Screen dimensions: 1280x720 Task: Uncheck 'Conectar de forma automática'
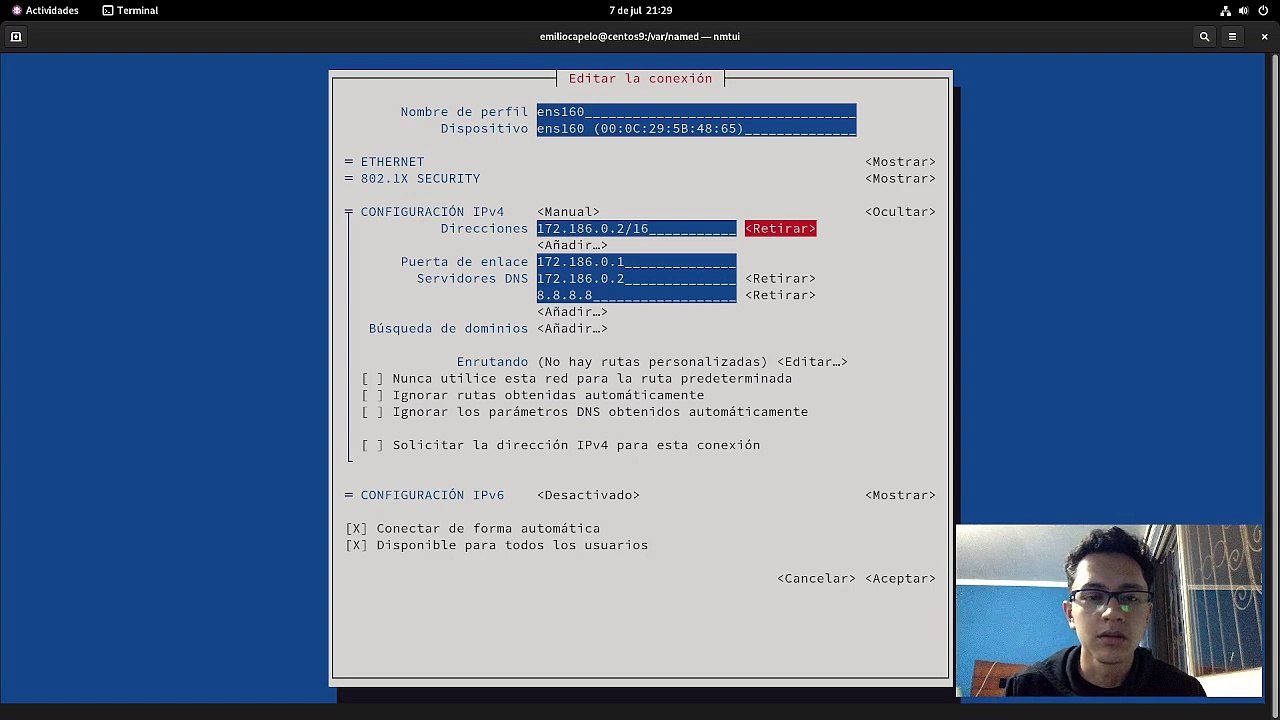[356, 529]
